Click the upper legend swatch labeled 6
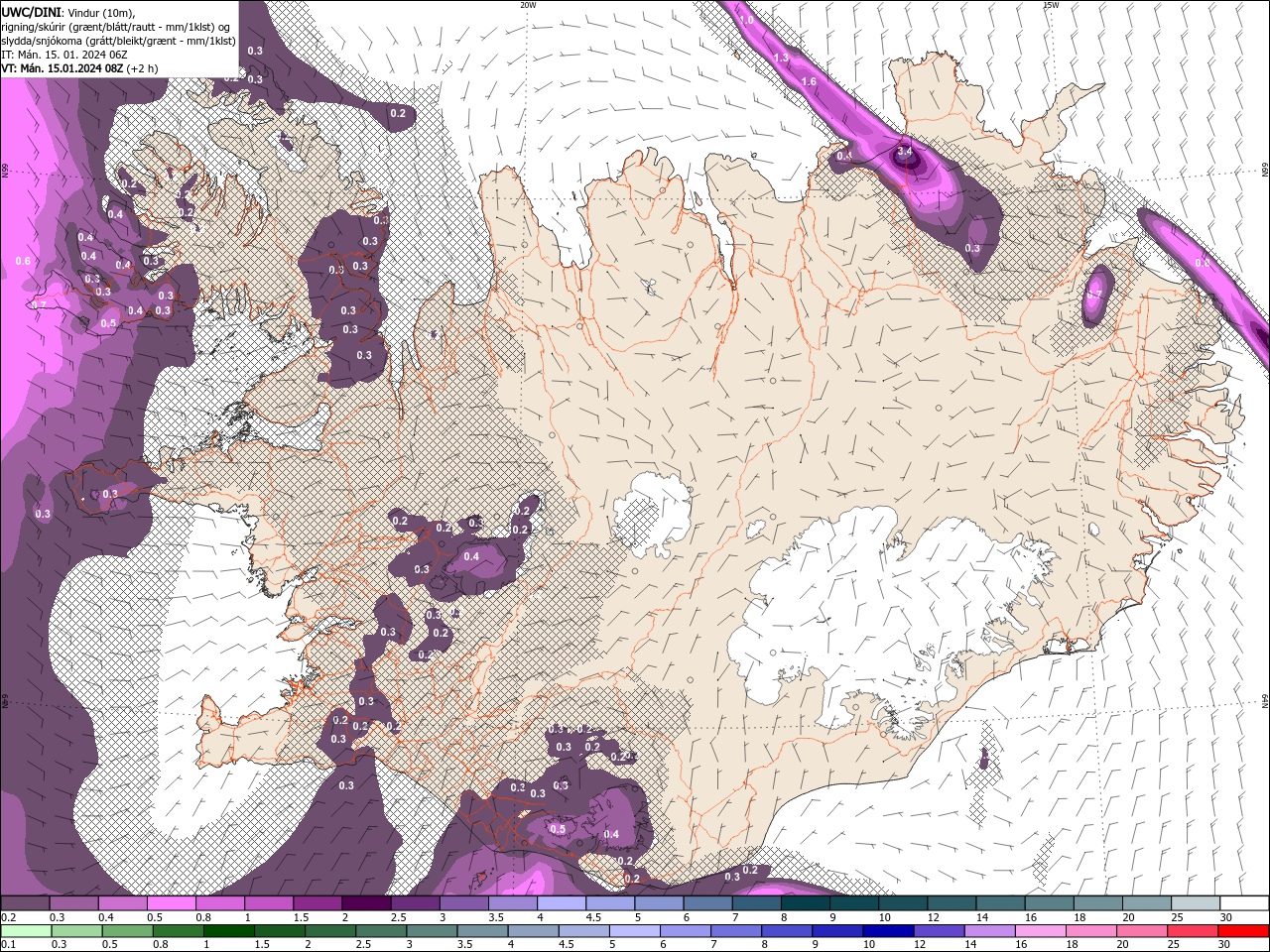1270x952 pixels. click(708, 903)
